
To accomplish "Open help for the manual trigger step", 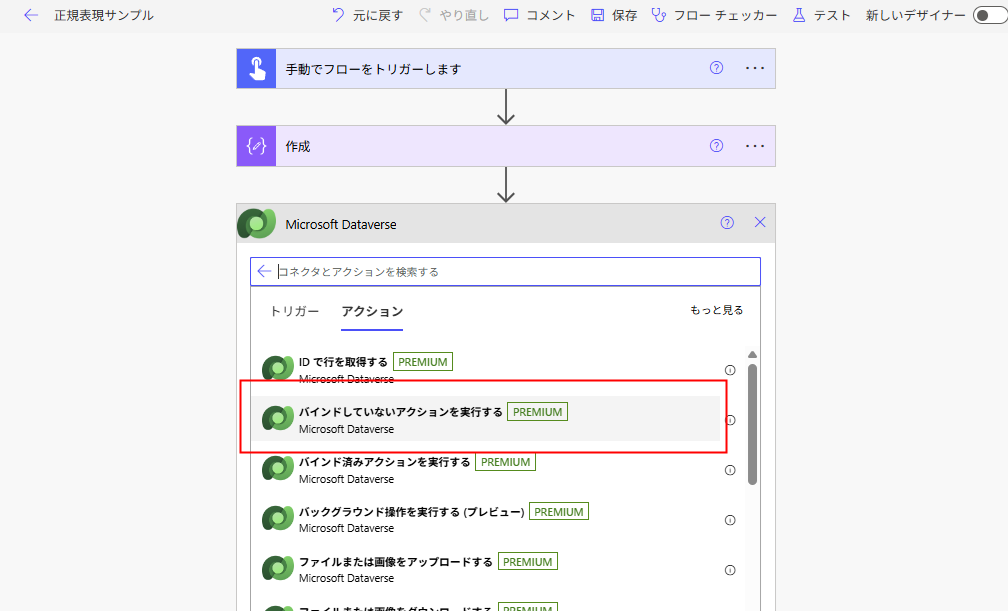I will pyautogui.click(x=716, y=68).
